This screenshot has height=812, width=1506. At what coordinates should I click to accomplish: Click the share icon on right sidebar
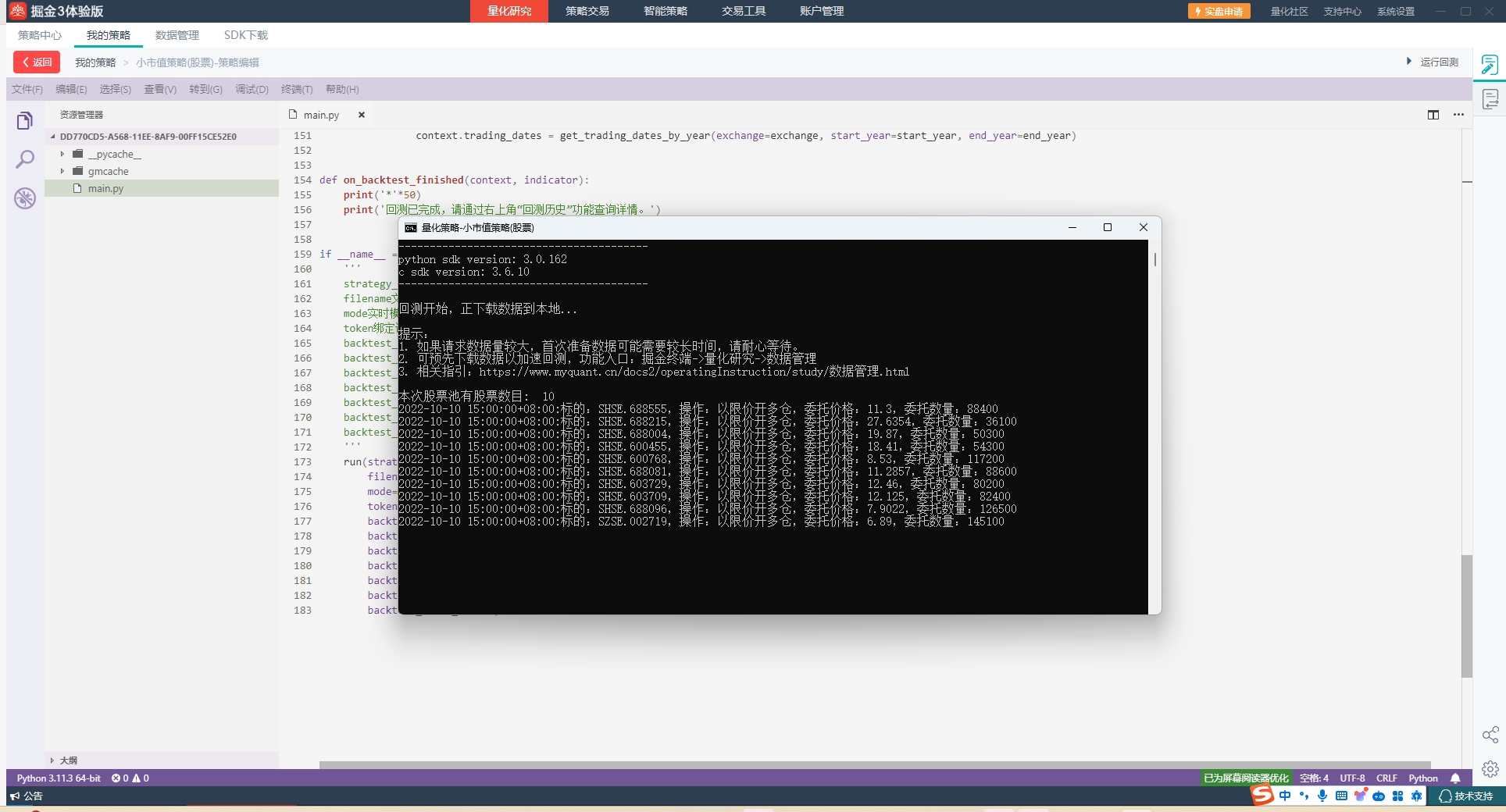coord(1490,735)
